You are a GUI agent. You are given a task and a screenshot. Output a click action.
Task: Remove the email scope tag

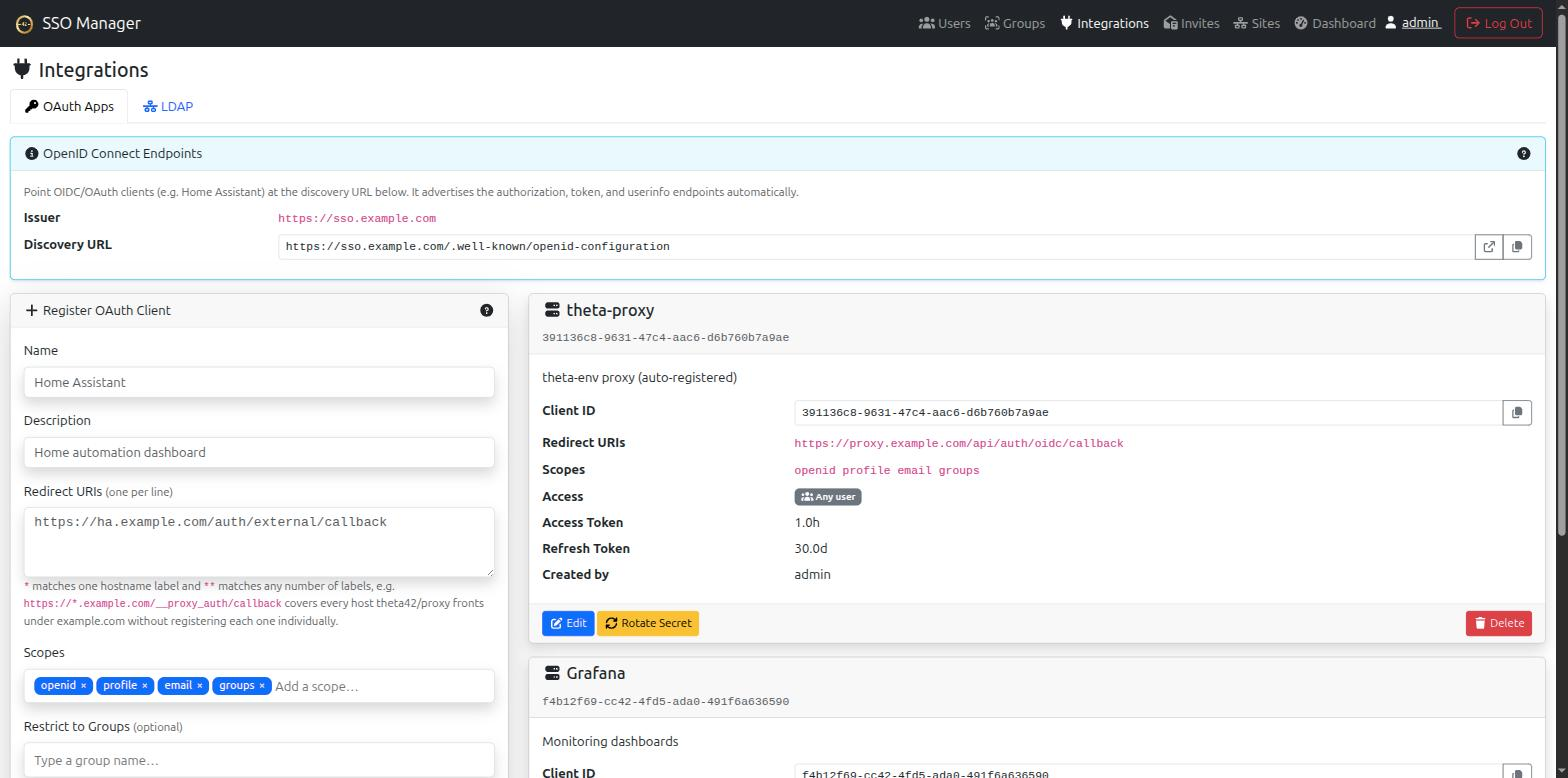[x=199, y=686]
